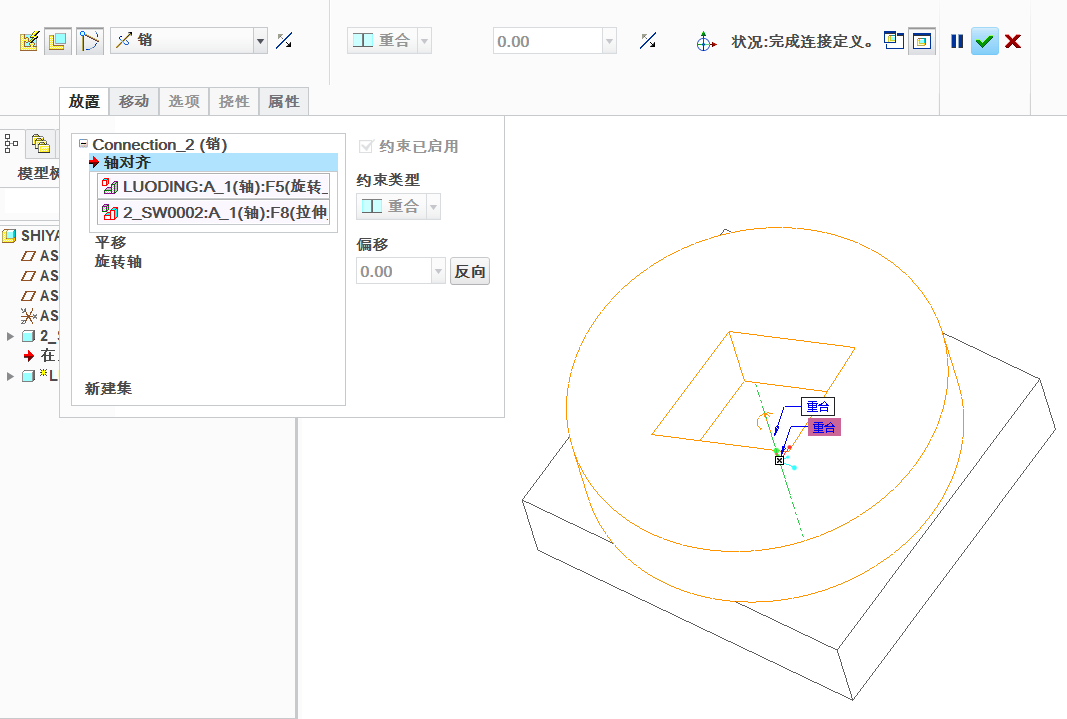Screen dimensions: 1067x719
Task: Click the LUODING reference row icon
Action: (x=110, y=187)
